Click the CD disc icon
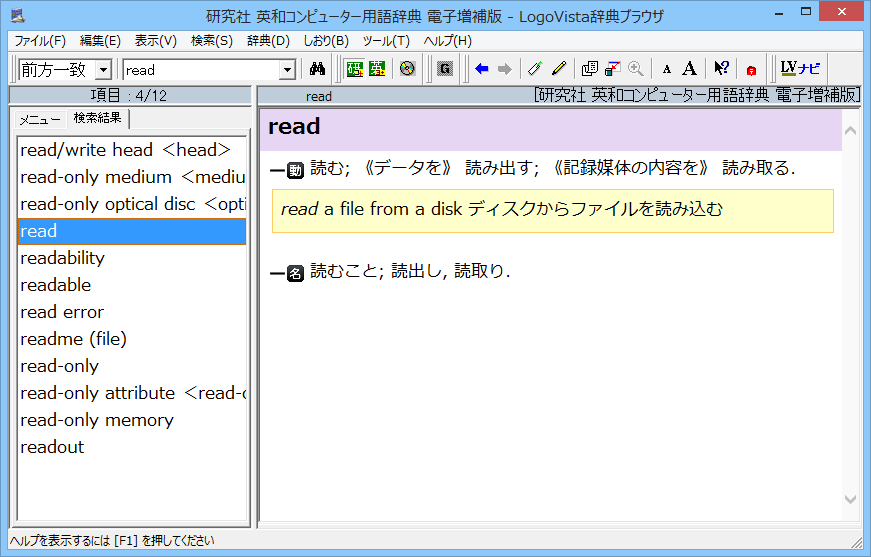The width and height of the screenshot is (871, 557). point(407,69)
